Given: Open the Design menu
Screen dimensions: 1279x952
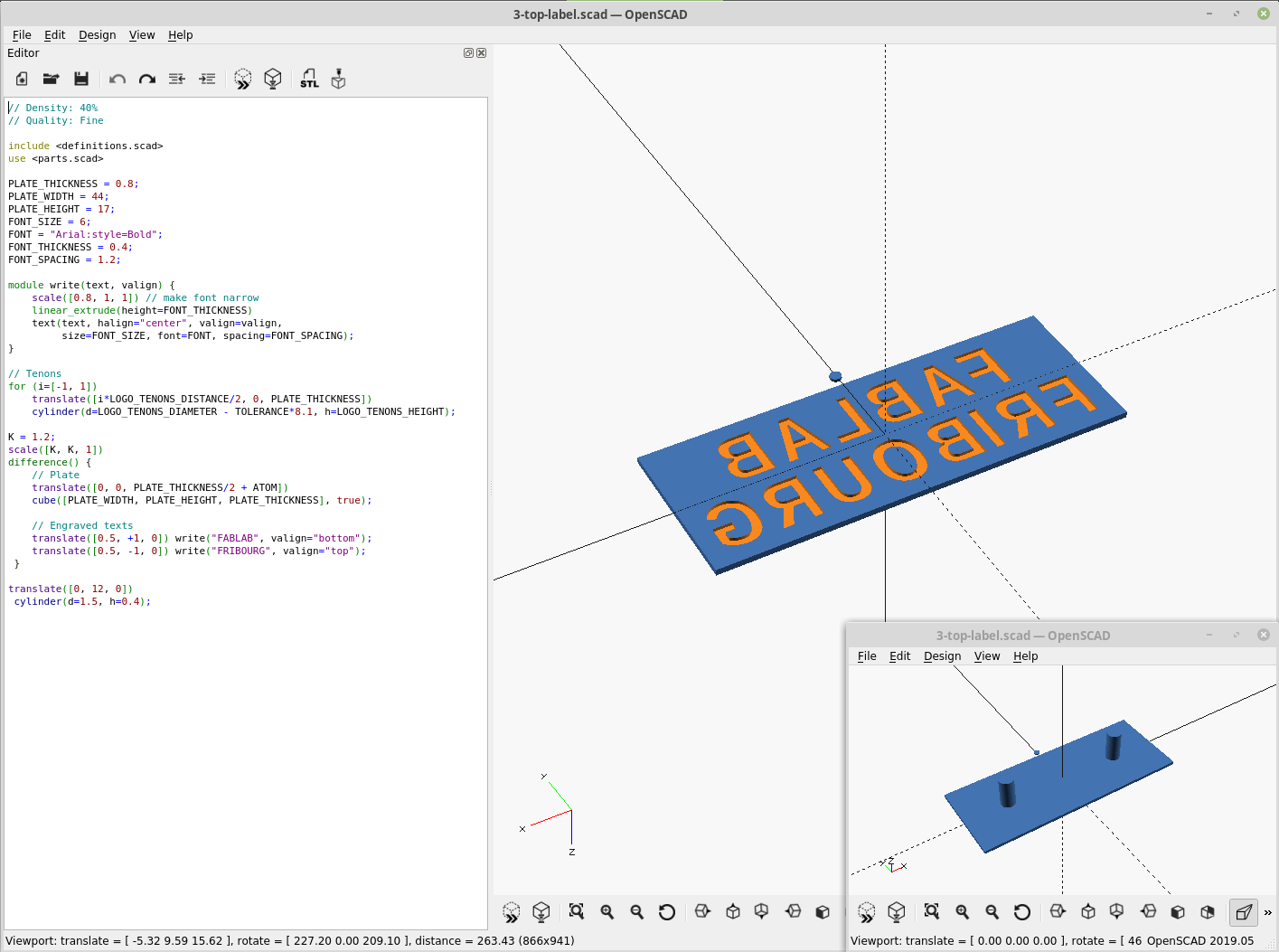Looking at the screenshot, I should (x=97, y=34).
